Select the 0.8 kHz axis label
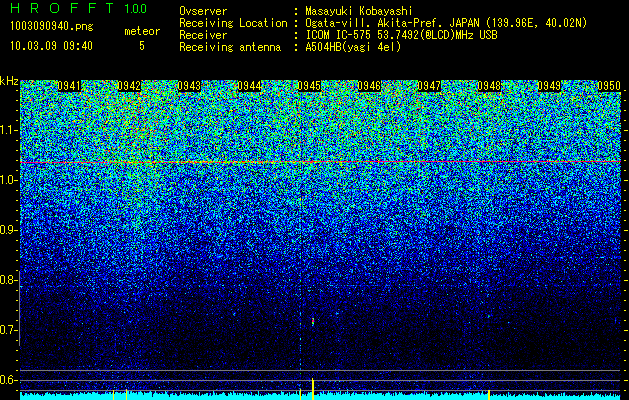 point(7,280)
